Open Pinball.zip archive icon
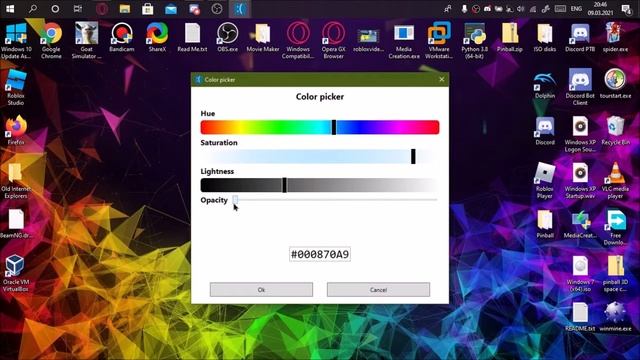 tap(510, 38)
